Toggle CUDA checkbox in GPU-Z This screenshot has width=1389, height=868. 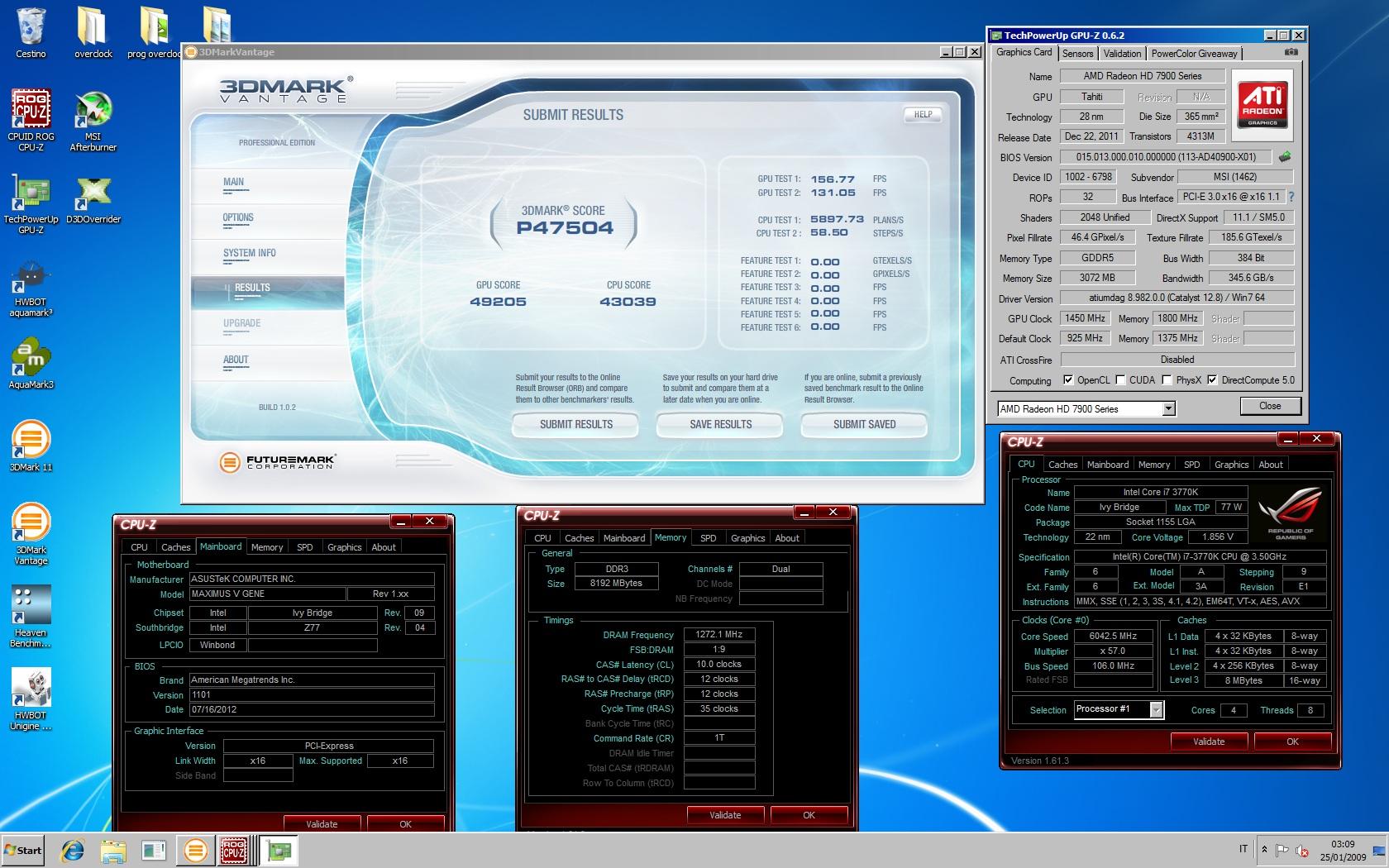tap(1120, 380)
